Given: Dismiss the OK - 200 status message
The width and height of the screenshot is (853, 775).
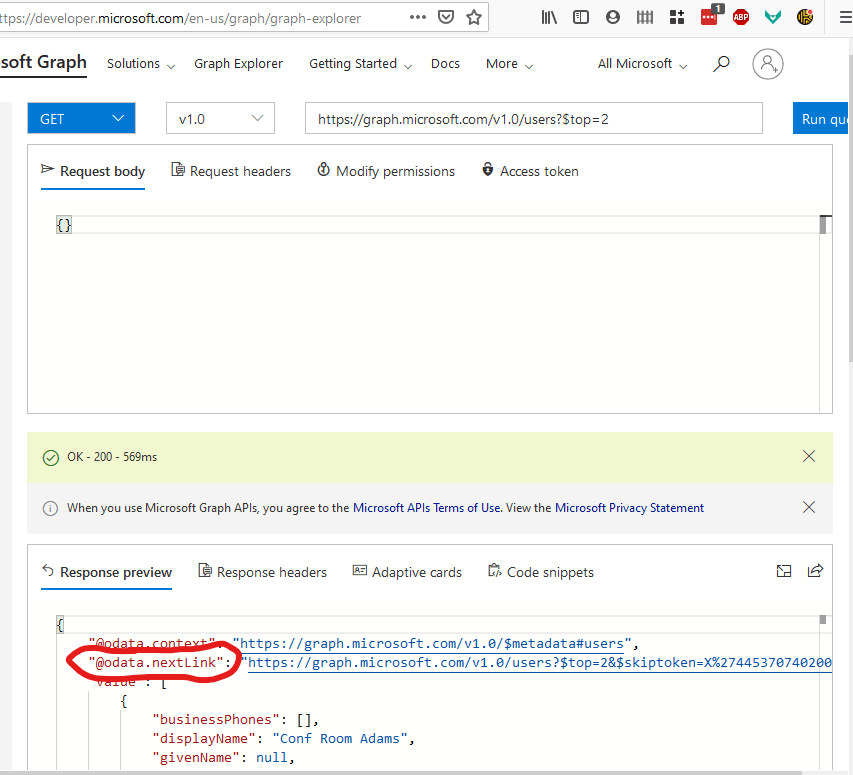Looking at the screenshot, I should click(809, 456).
